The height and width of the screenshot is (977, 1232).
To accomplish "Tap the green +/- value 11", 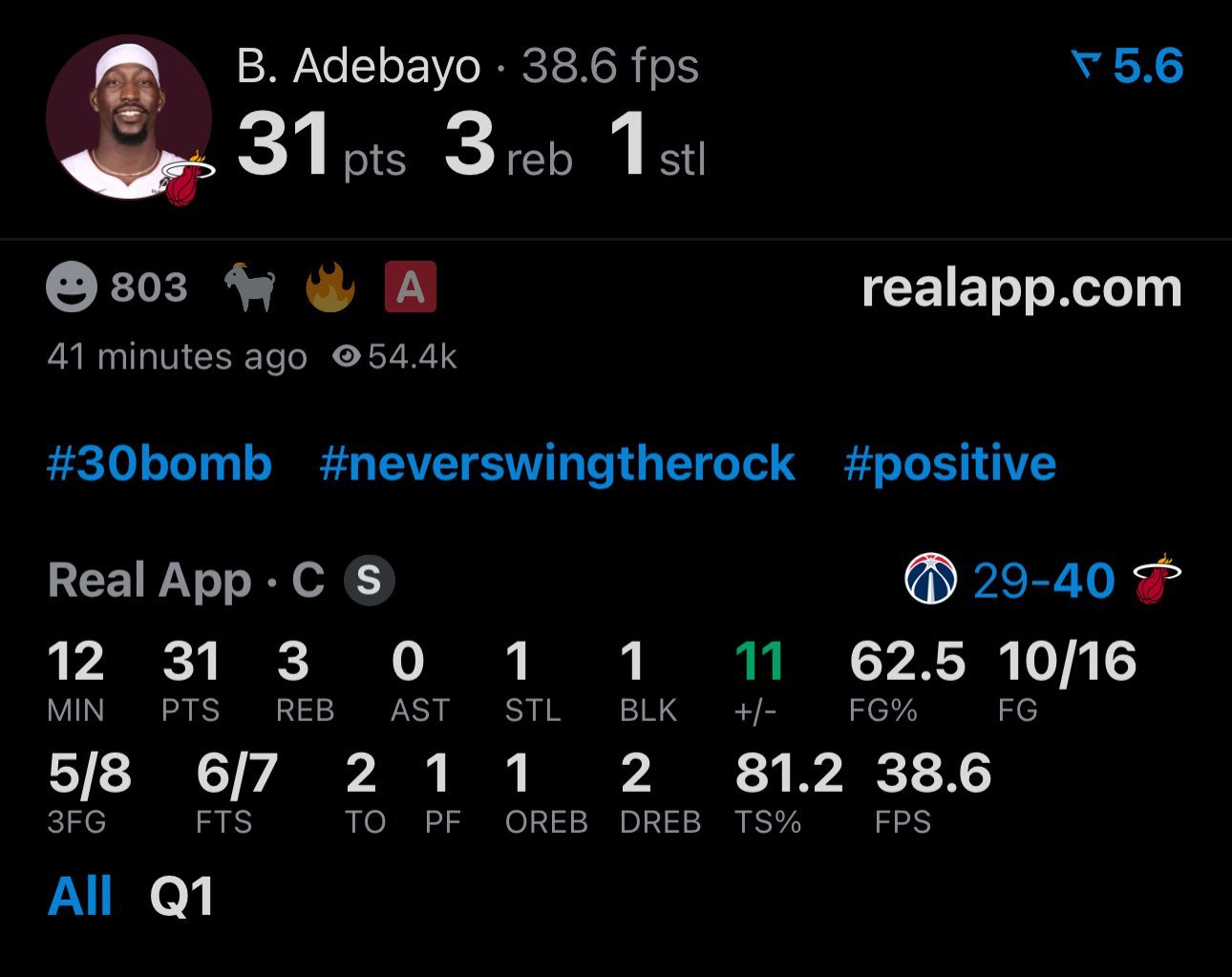I will pyautogui.click(x=759, y=662).
